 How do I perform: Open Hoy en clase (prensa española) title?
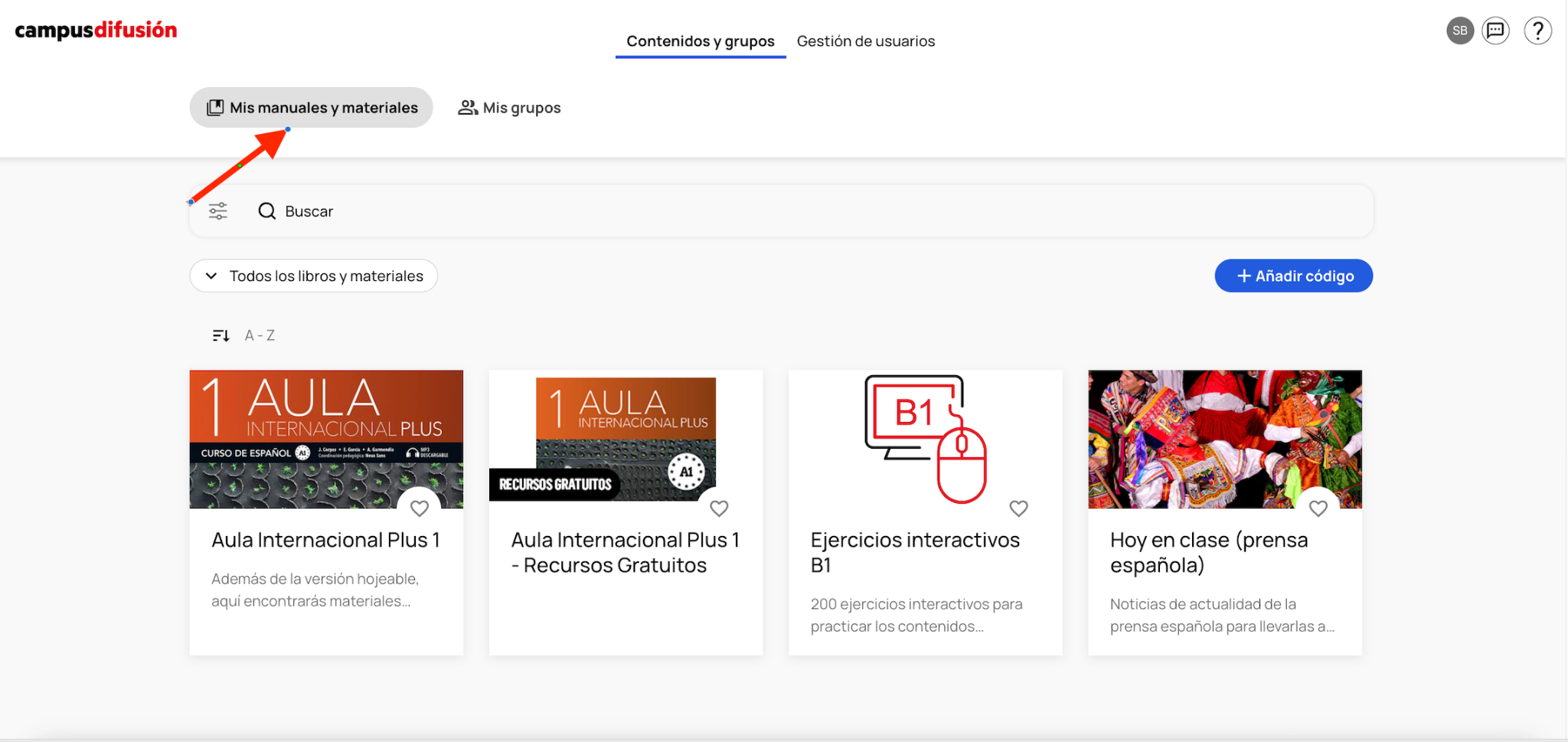1210,552
